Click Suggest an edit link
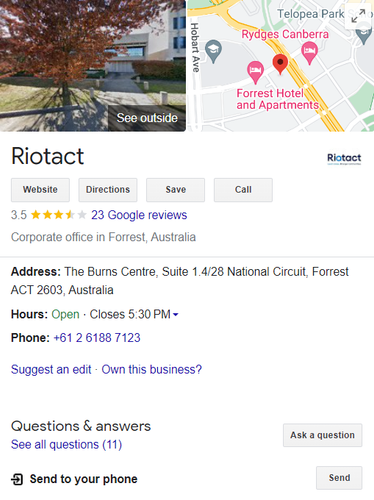The image size is (374, 500). [x=51, y=369]
